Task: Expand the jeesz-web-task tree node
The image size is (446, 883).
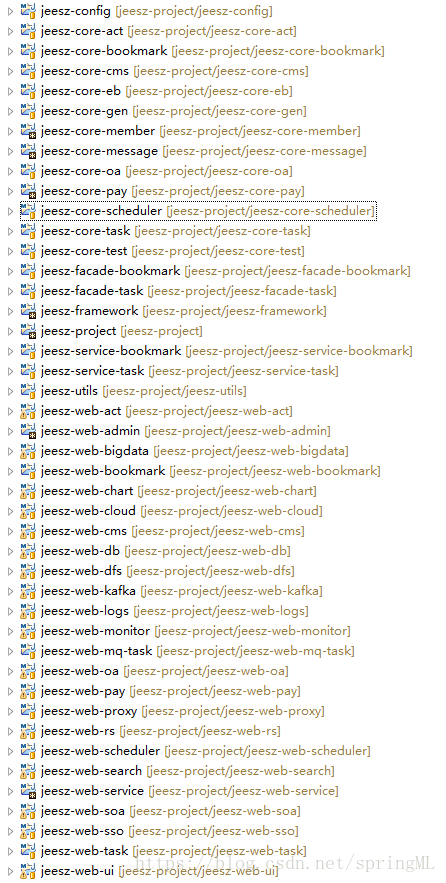Action: click(x=10, y=850)
